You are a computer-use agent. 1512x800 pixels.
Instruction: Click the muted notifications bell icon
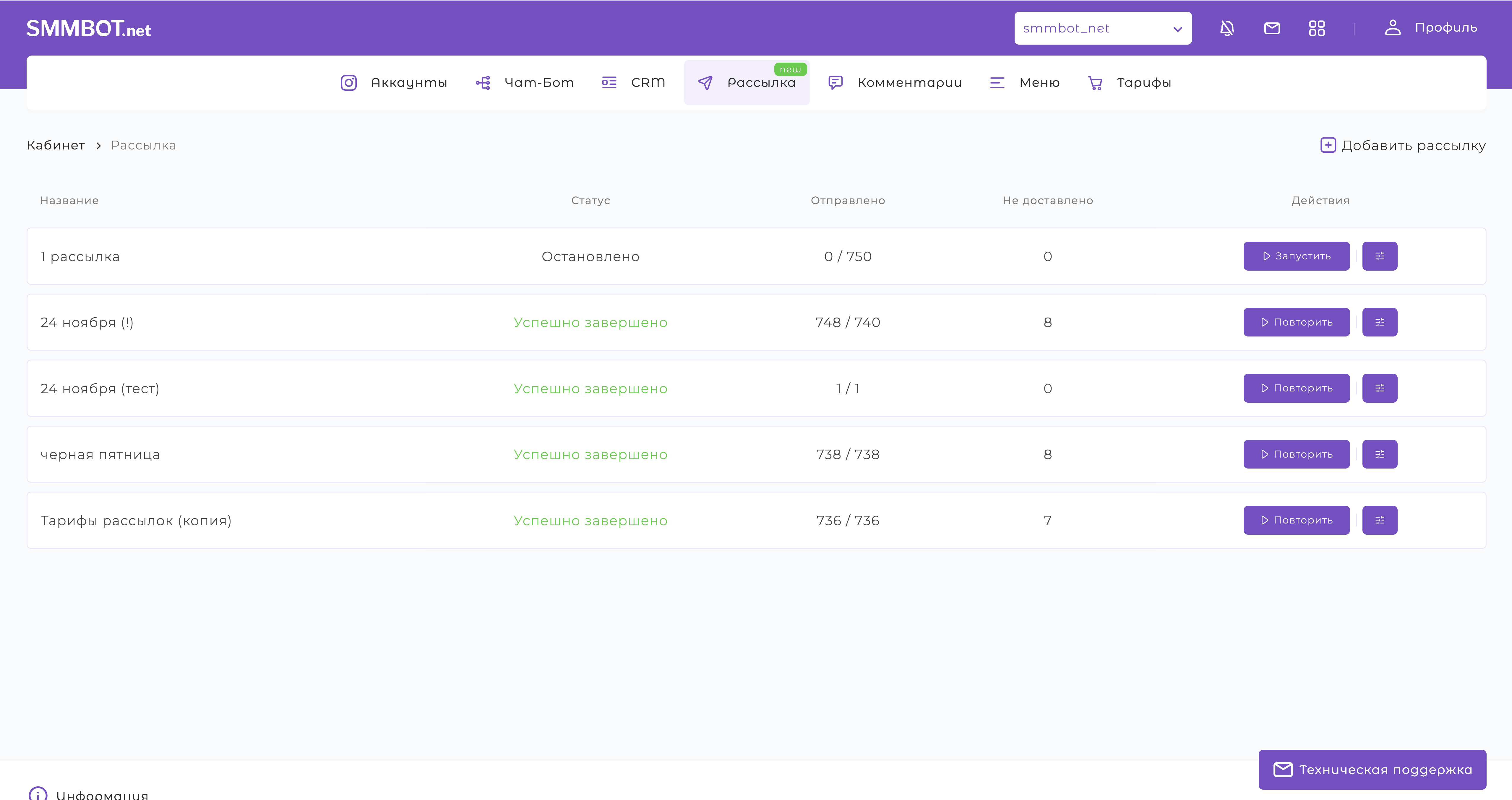tap(1227, 28)
